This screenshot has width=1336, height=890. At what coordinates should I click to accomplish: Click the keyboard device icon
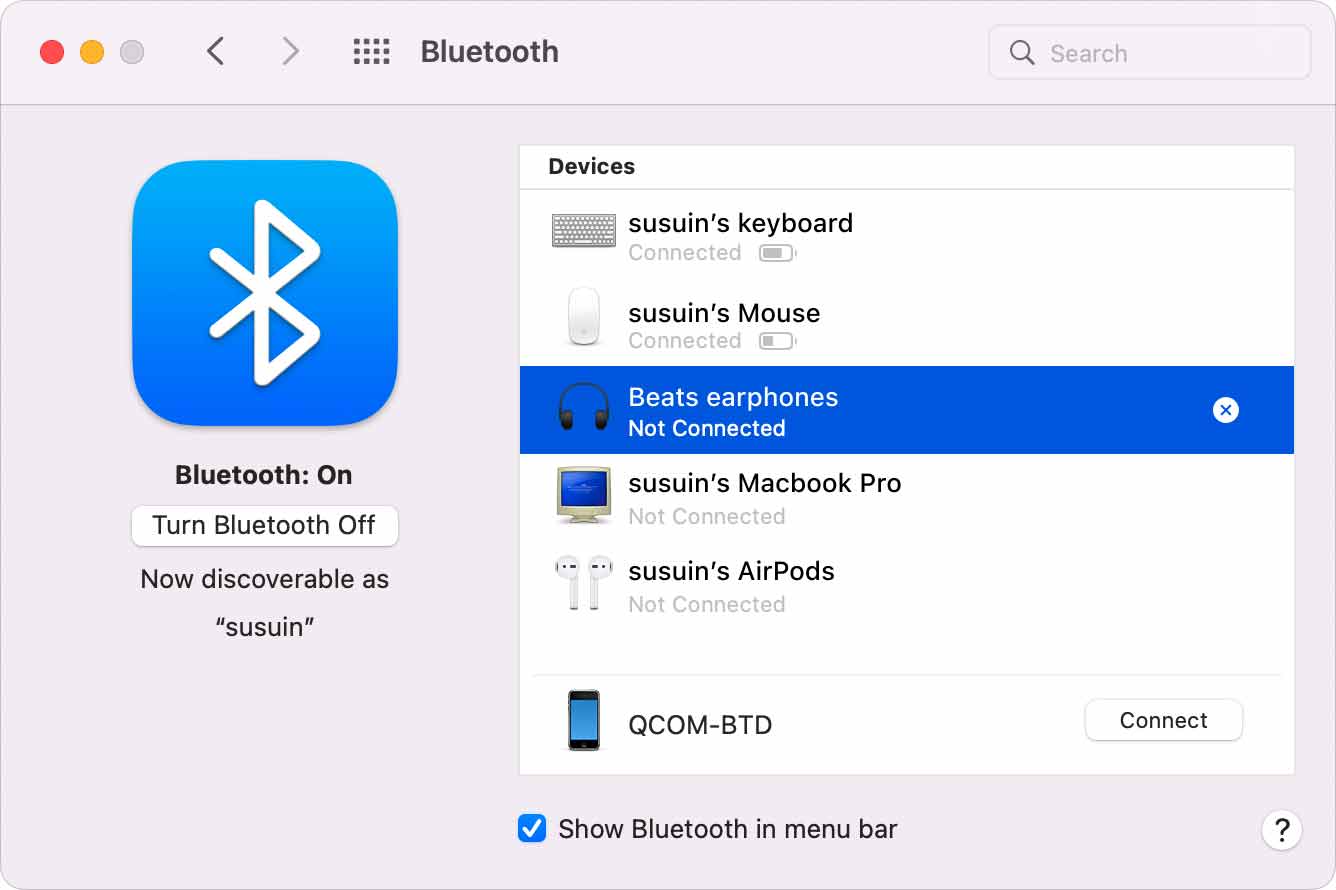(585, 230)
